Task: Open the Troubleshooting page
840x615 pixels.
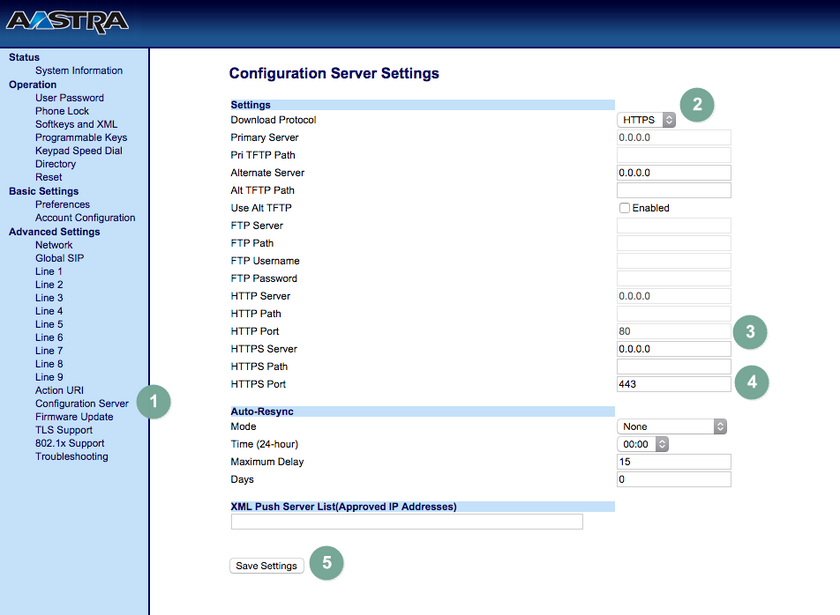Action: [x=71, y=456]
